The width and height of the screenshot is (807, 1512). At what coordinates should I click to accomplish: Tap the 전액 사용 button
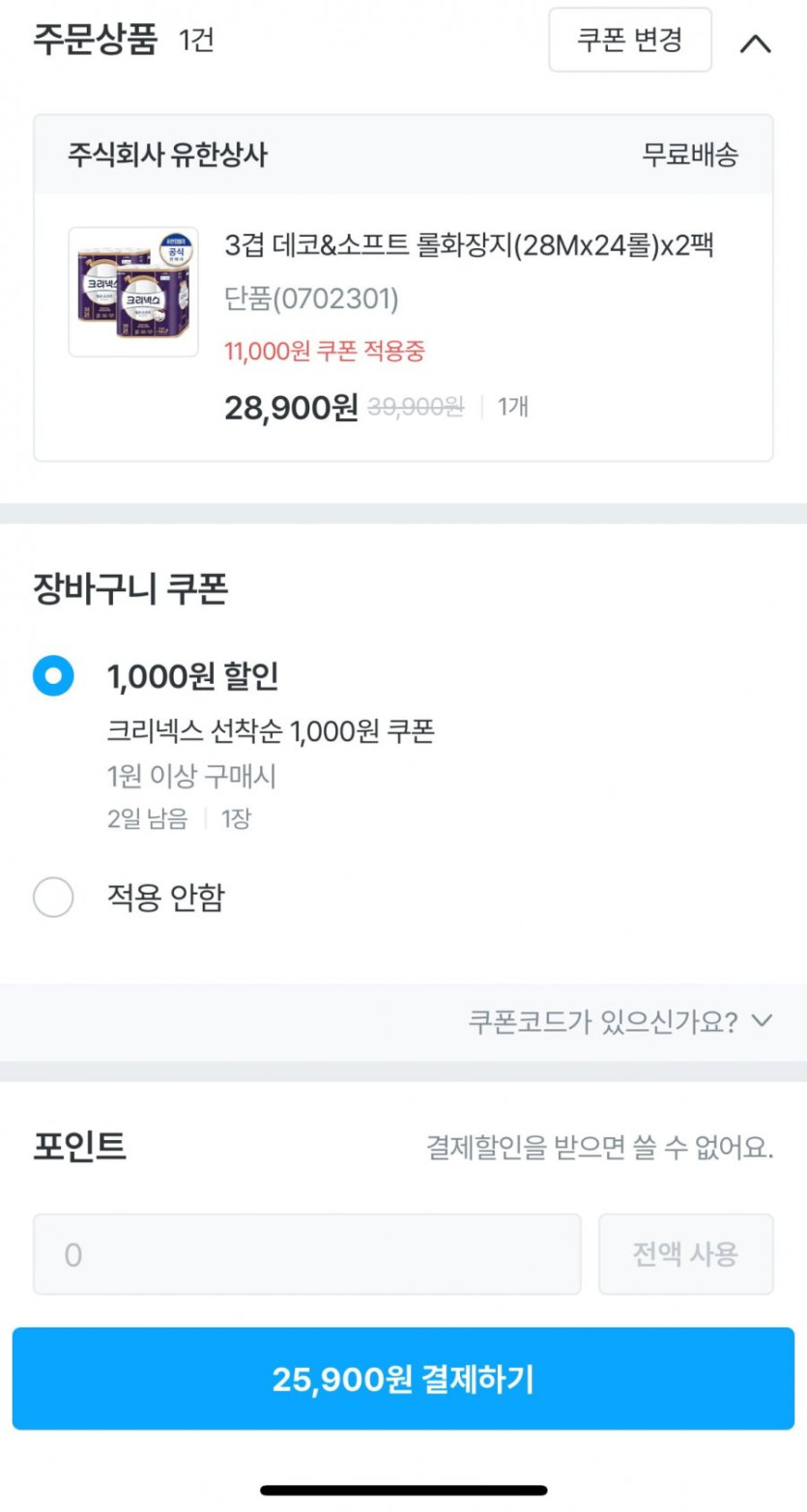[685, 1254]
